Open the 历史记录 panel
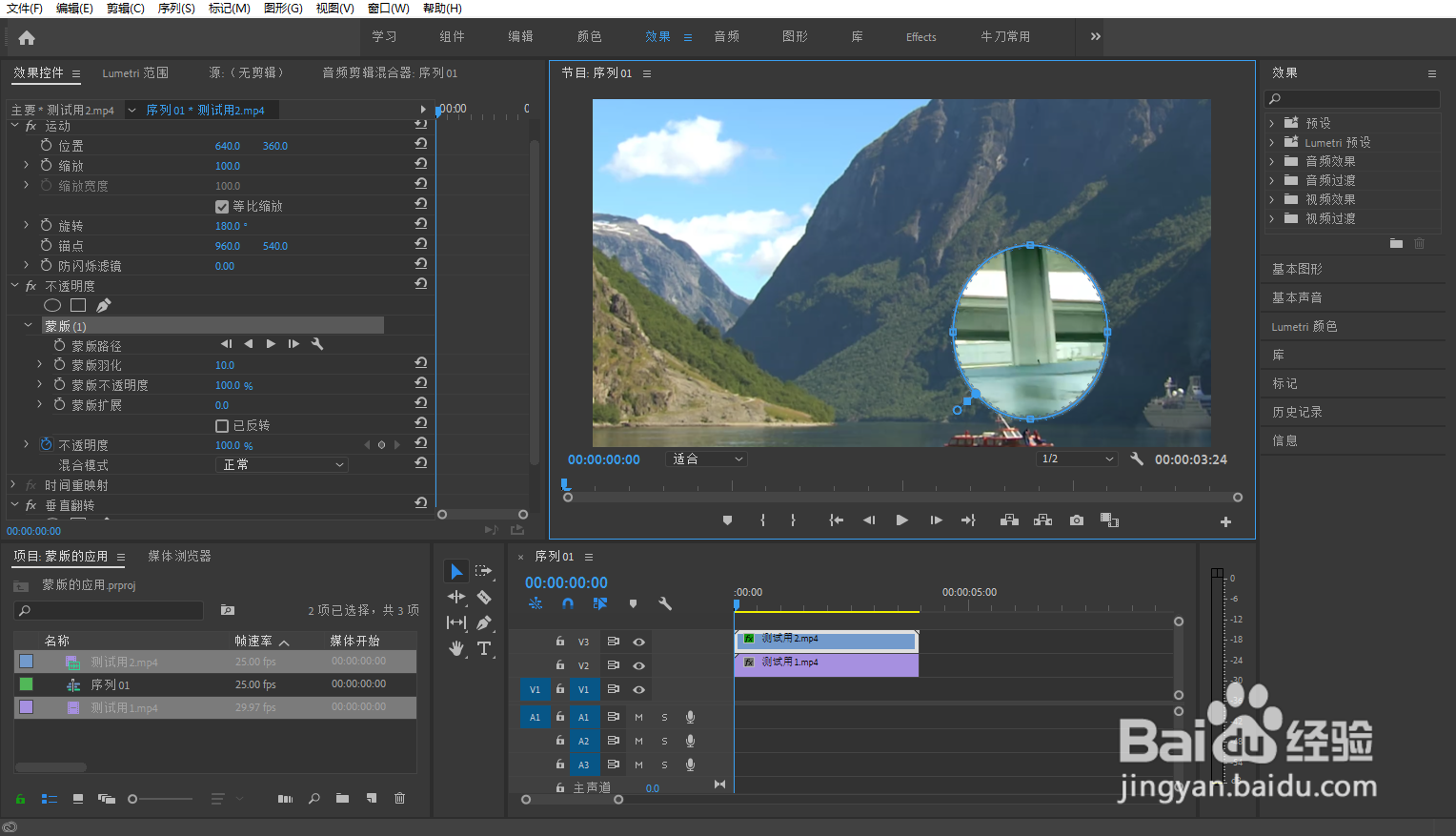The width and height of the screenshot is (1456, 836). point(1297,412)
